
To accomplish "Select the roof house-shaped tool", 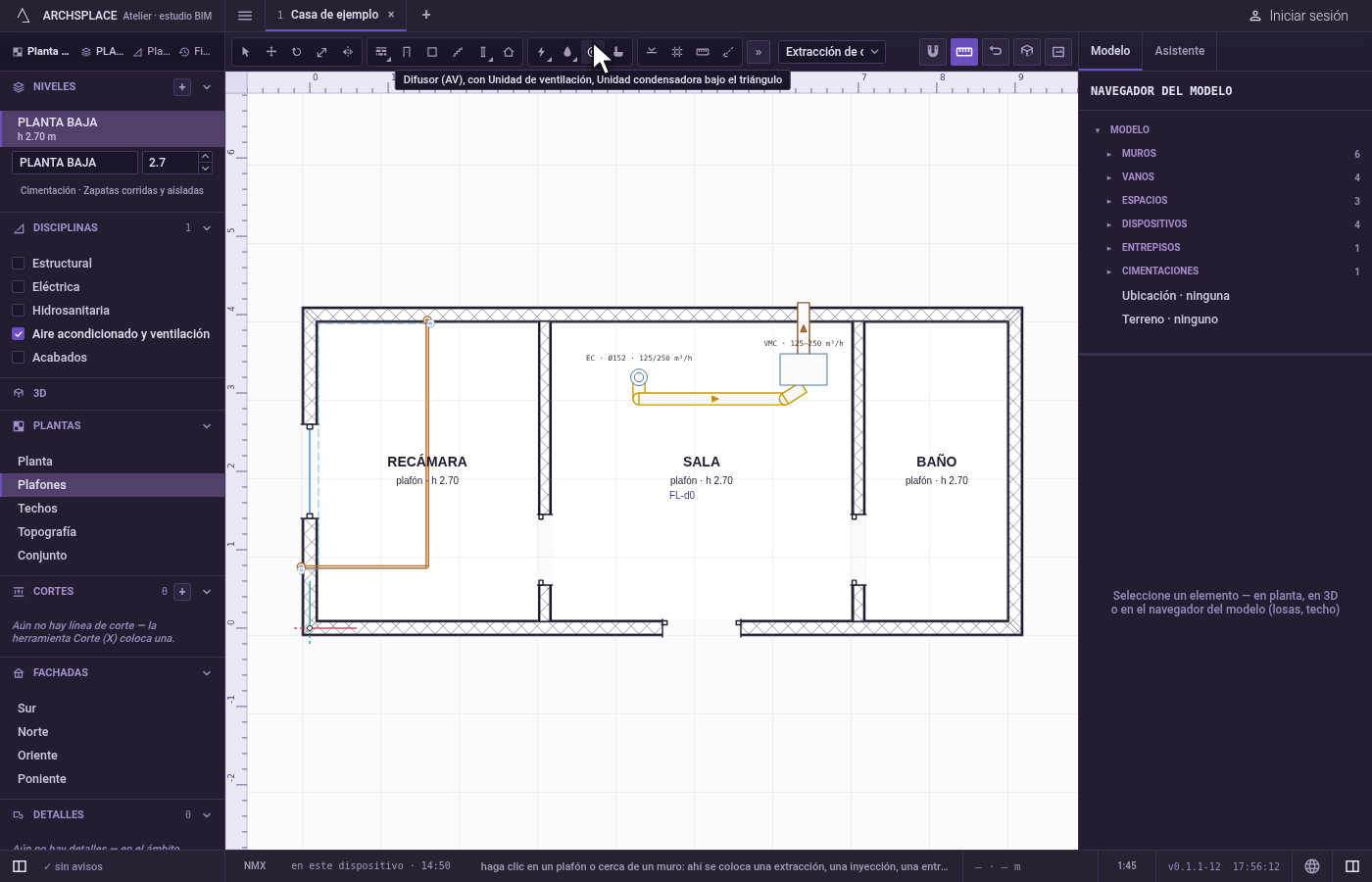I will (x=509, y=52).
